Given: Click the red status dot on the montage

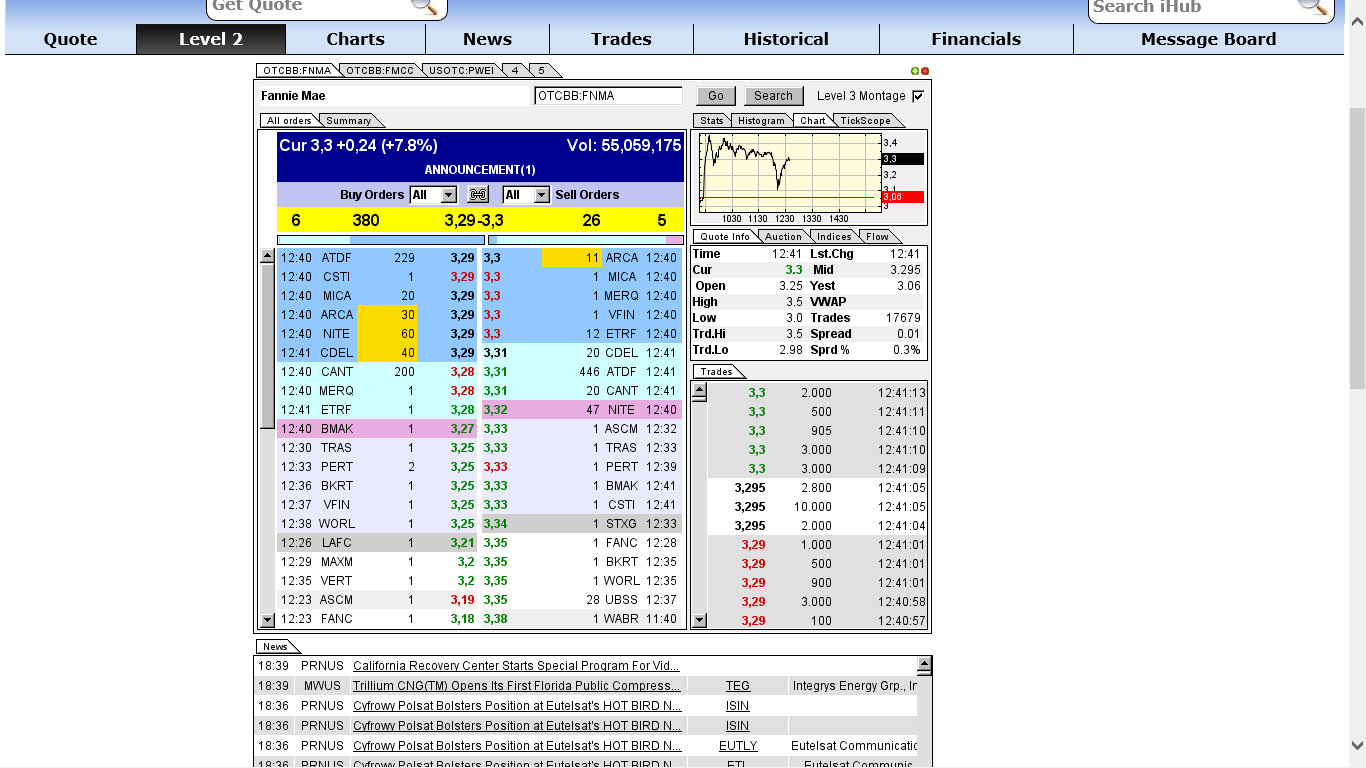Looking at the screenshot, I should pyautogui.click(x=926, y=70).
